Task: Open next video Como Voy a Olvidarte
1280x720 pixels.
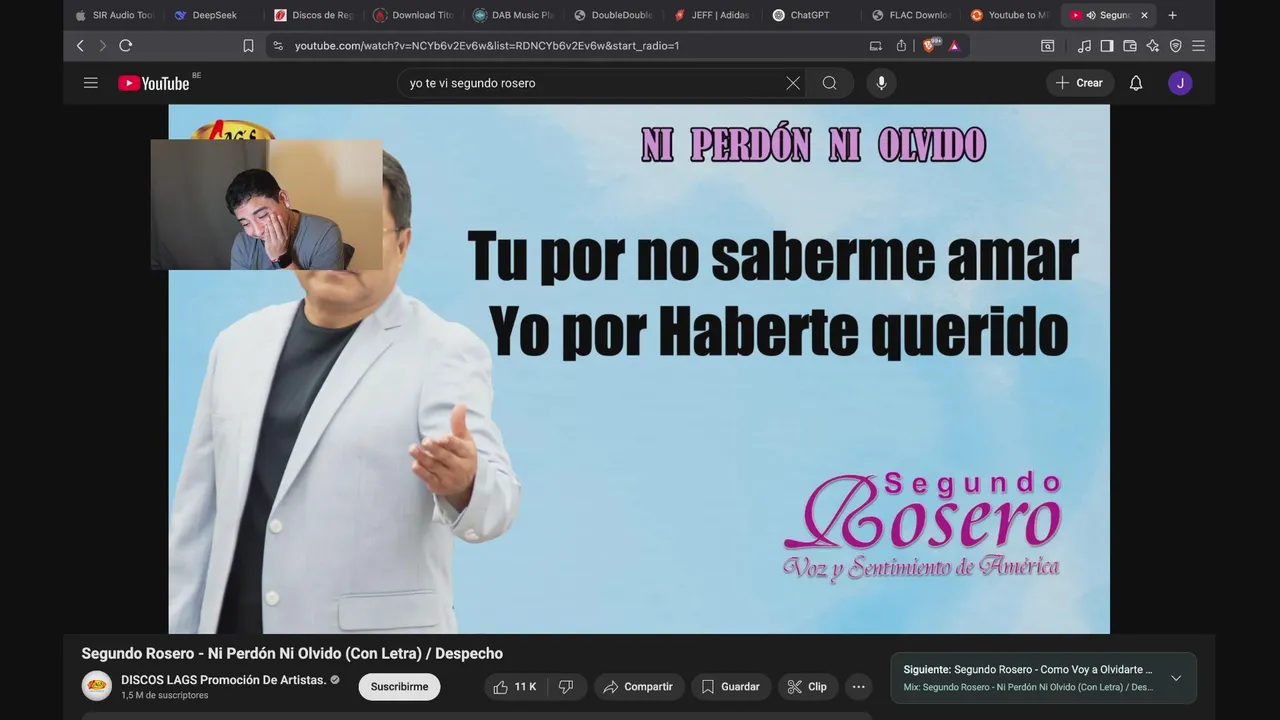Action: coord(1028,670)
